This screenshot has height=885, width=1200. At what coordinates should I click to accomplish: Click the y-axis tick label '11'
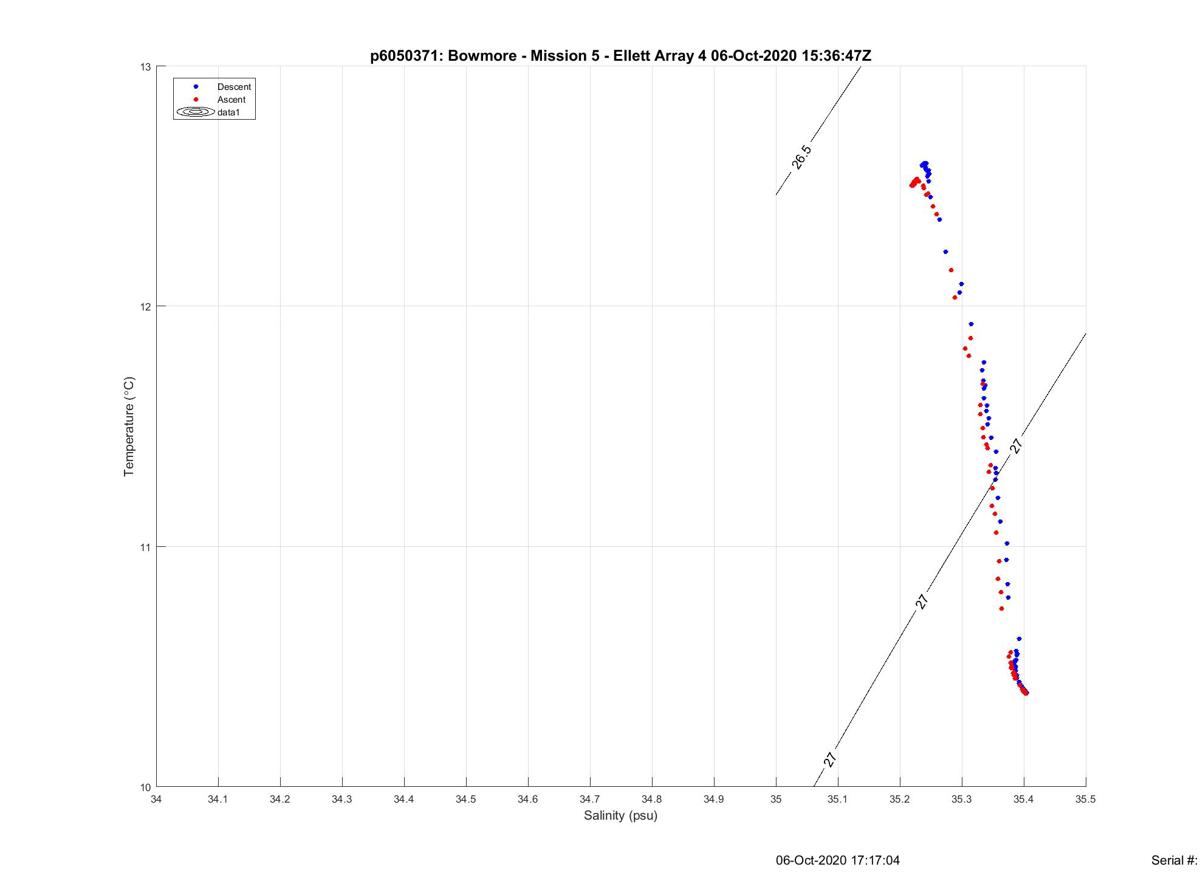(145, 547)
